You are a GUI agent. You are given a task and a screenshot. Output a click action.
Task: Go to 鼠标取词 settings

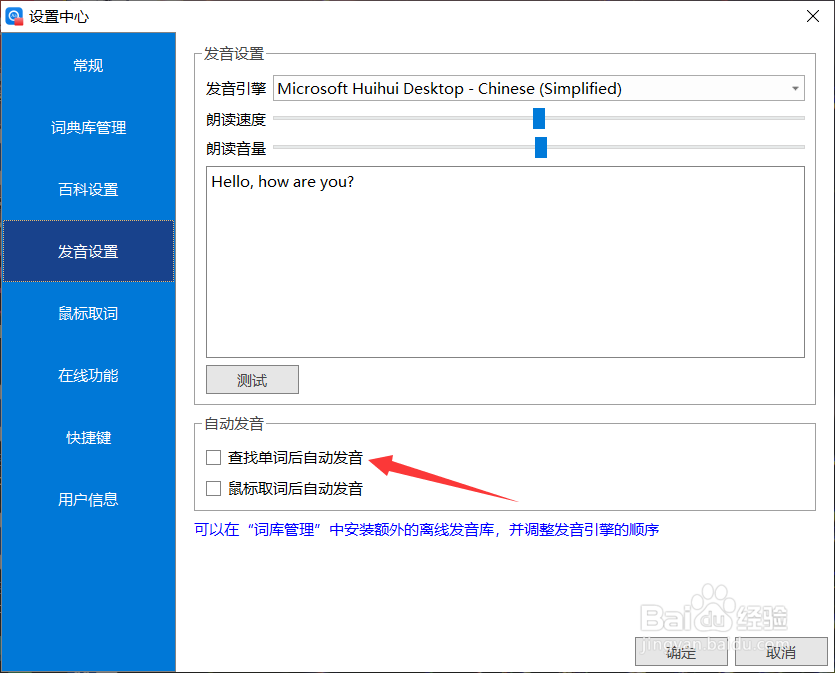[x=88, y=313]
